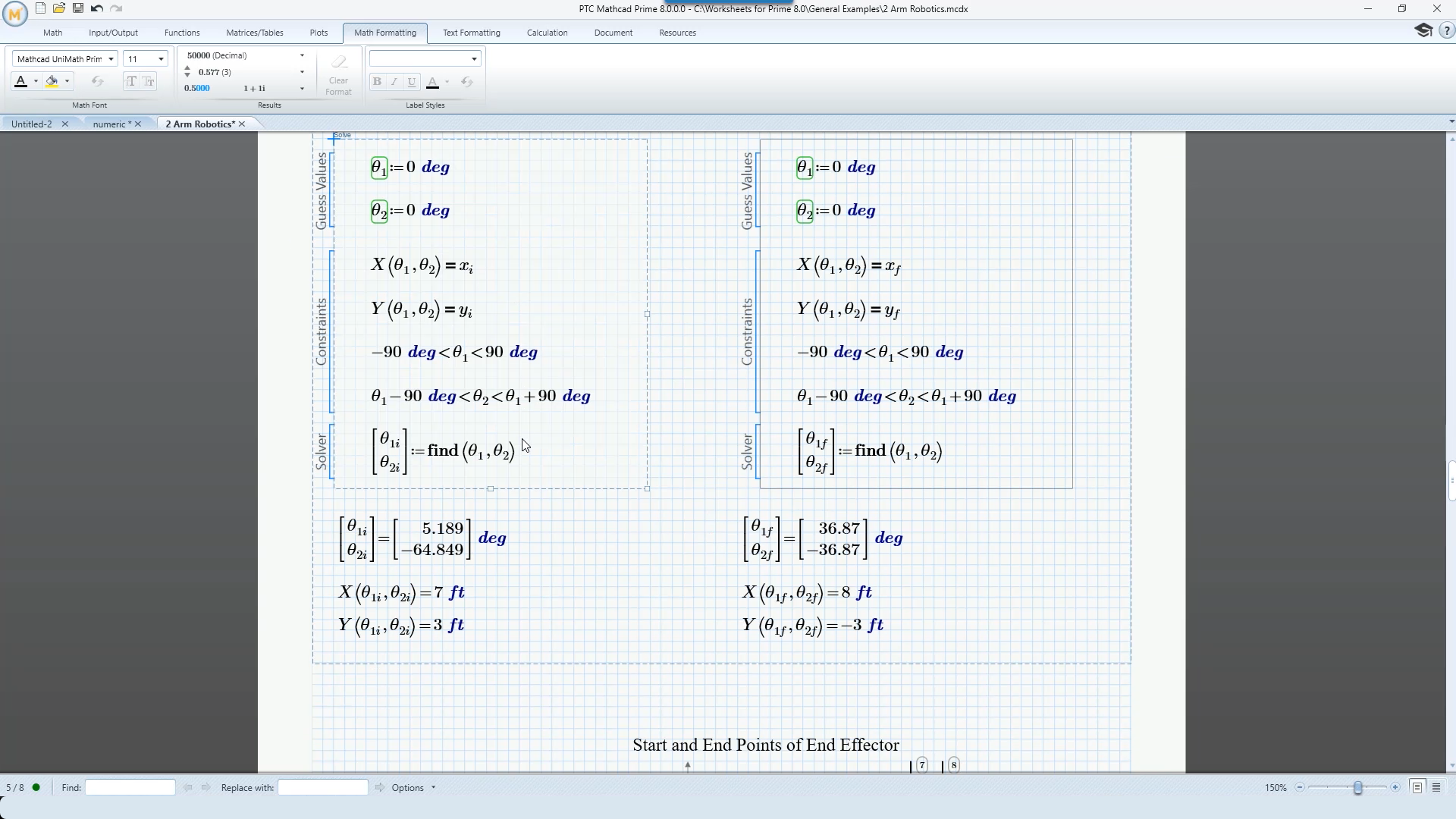
Task: Create a new worksheet with the blank page icon
Action: point(41,8)
